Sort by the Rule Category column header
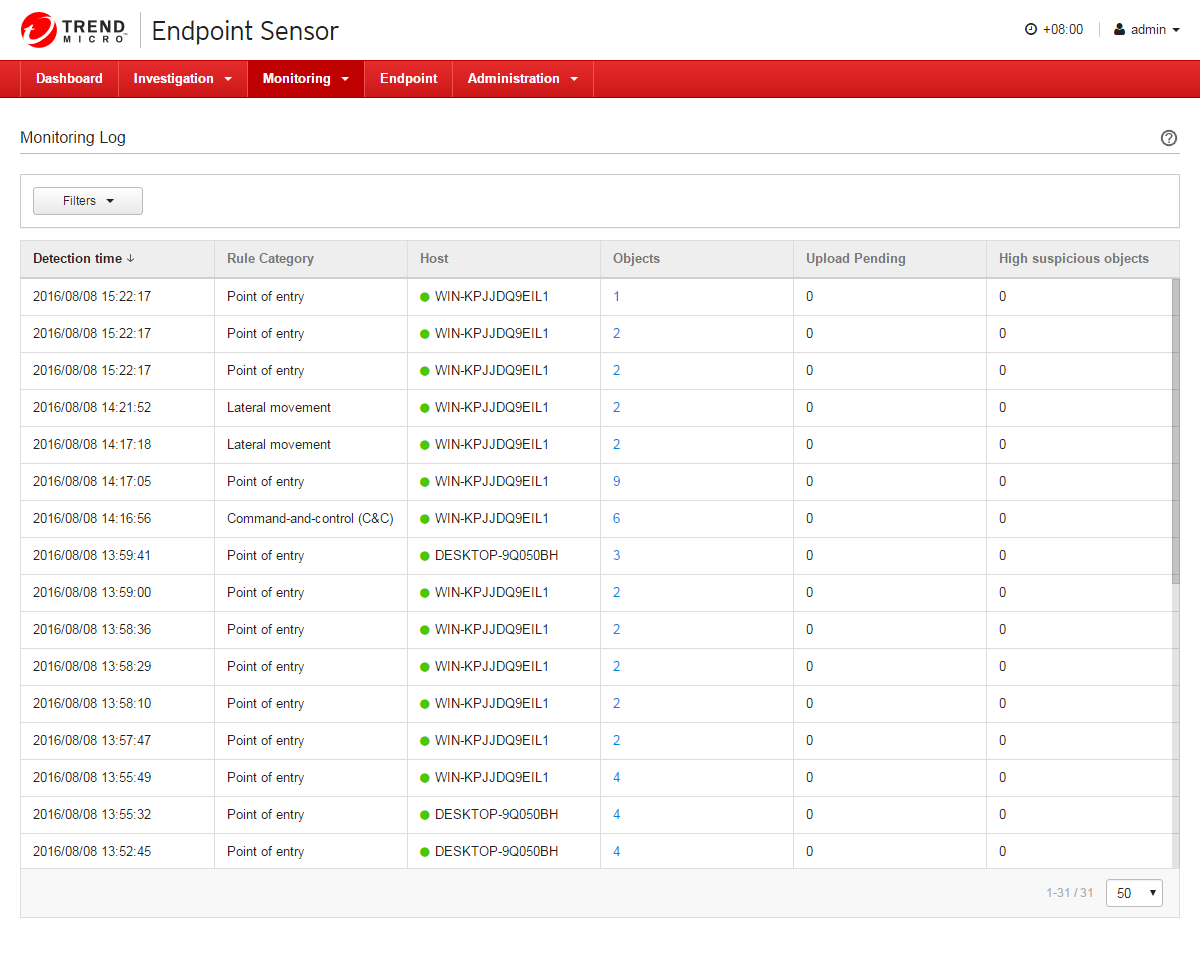The width and height of the screenshot is (1200, 961). pos(270,259)
